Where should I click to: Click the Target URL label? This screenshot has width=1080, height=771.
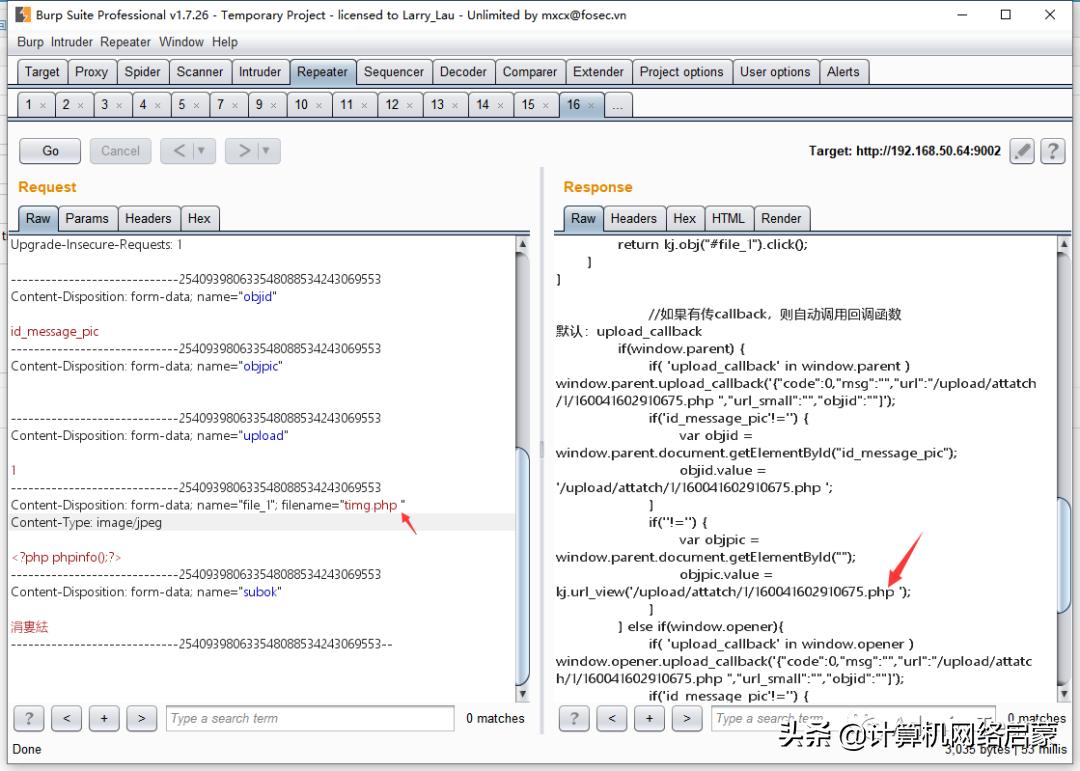pyautogui.click(x=904, y=151)
